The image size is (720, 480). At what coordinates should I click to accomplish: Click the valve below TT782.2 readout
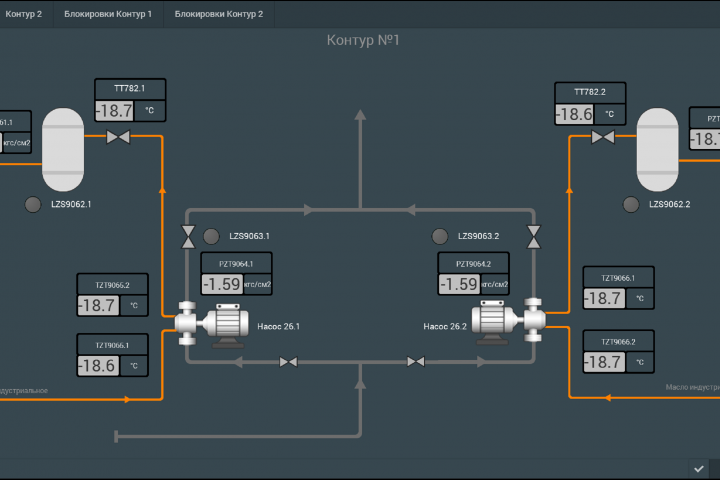(603, 137)
